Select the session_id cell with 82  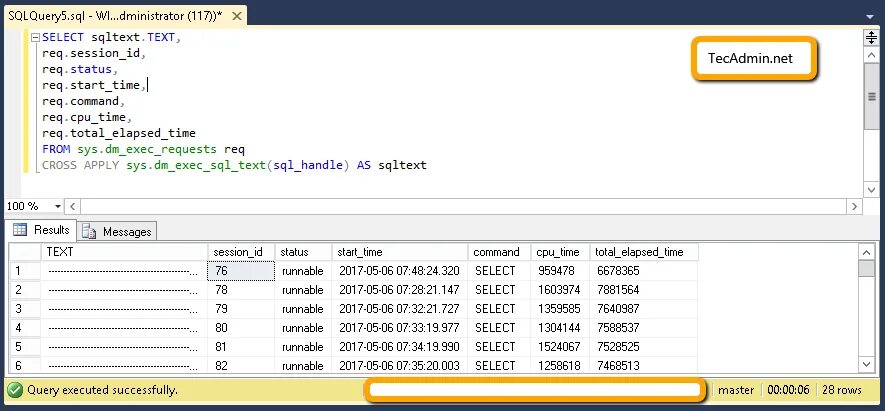point(241,365)
